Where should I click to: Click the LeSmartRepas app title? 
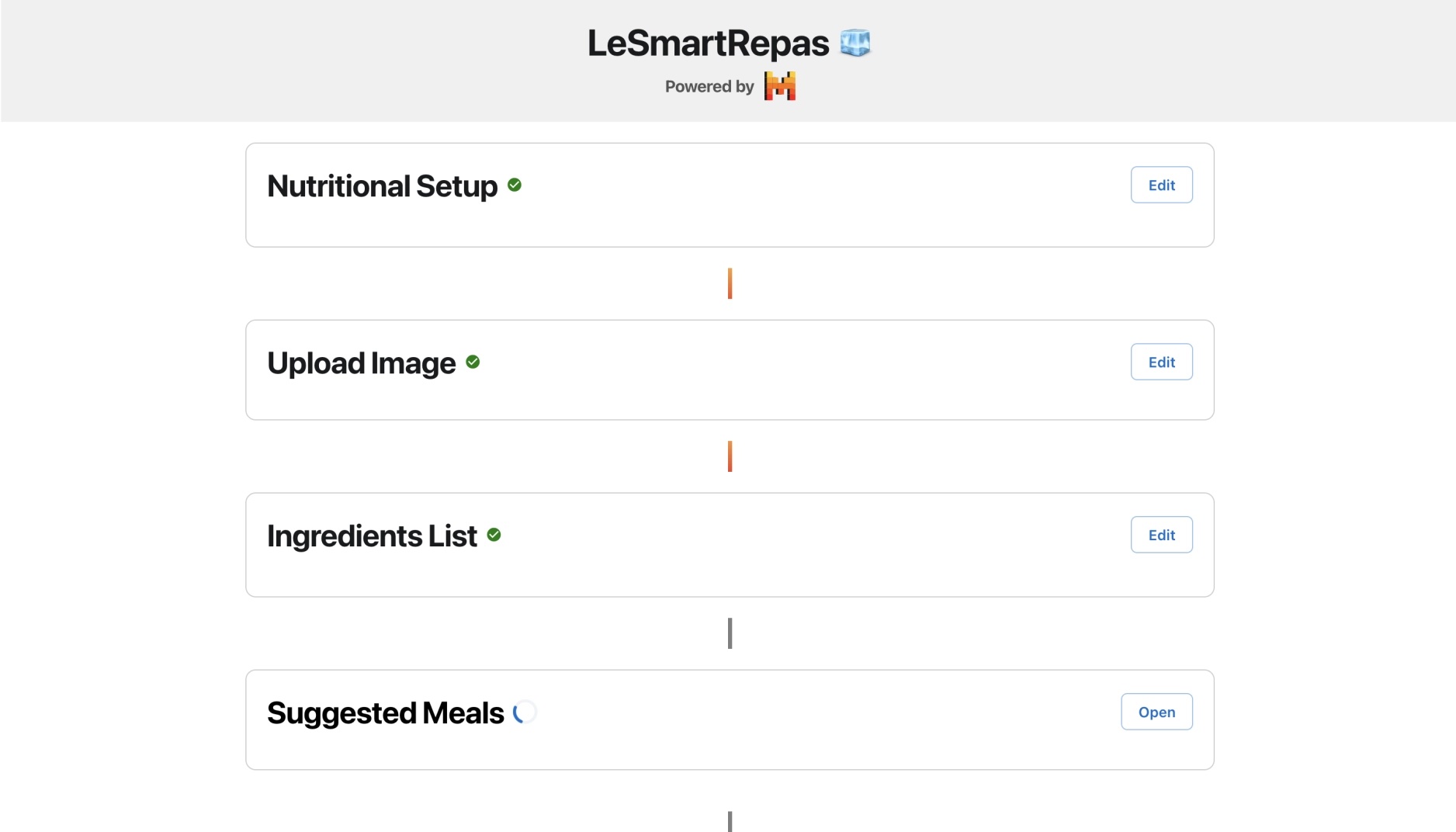pos(708,43)
